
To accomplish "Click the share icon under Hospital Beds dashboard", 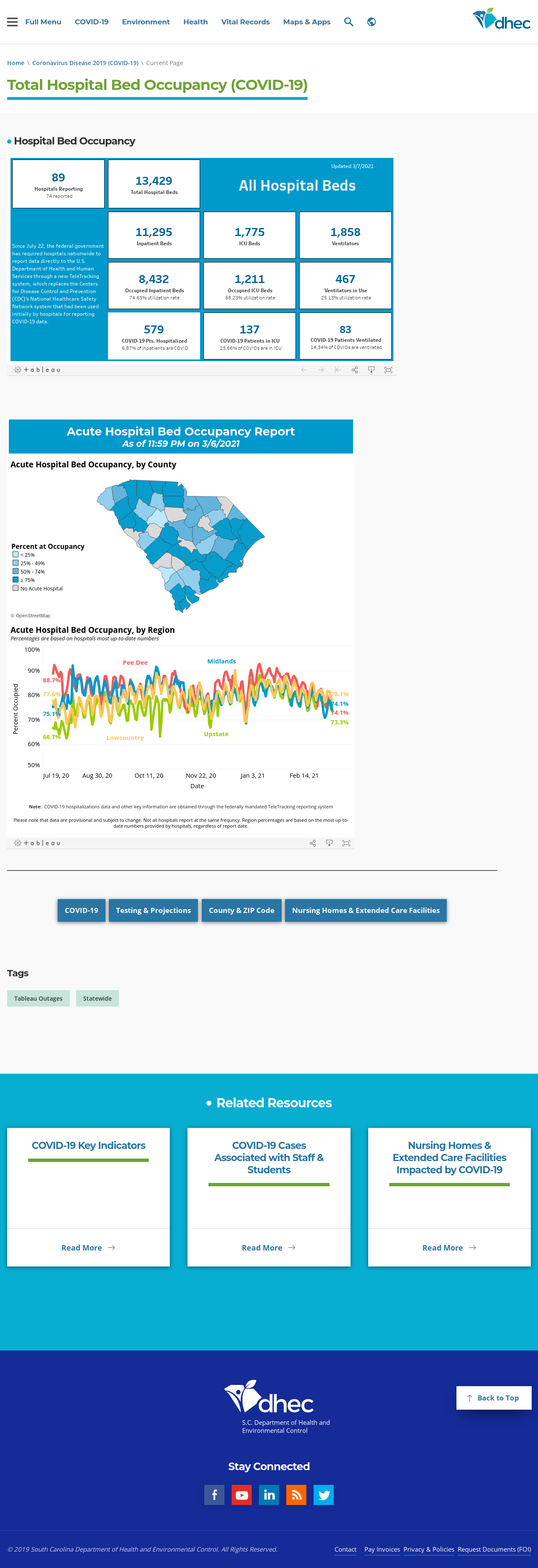I will click(x=355, y=370).
